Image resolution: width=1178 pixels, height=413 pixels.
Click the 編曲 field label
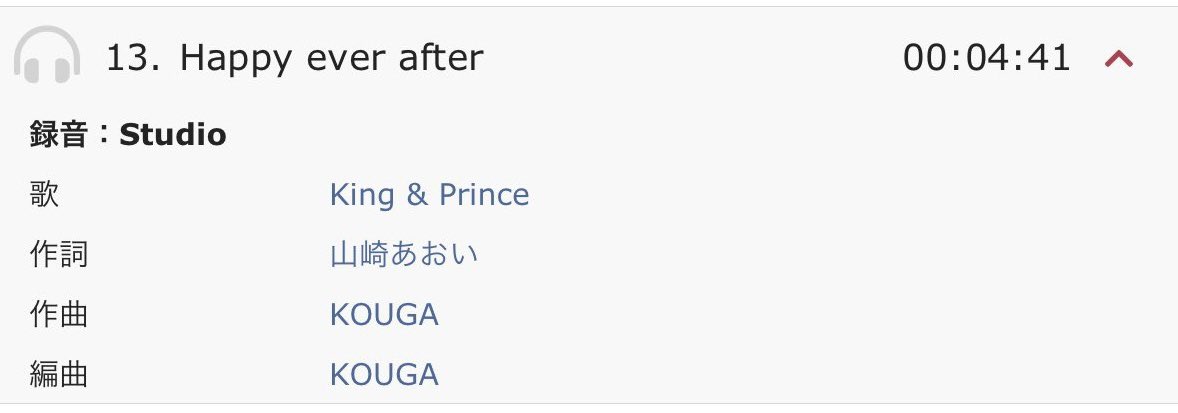[x=59, y=375]
